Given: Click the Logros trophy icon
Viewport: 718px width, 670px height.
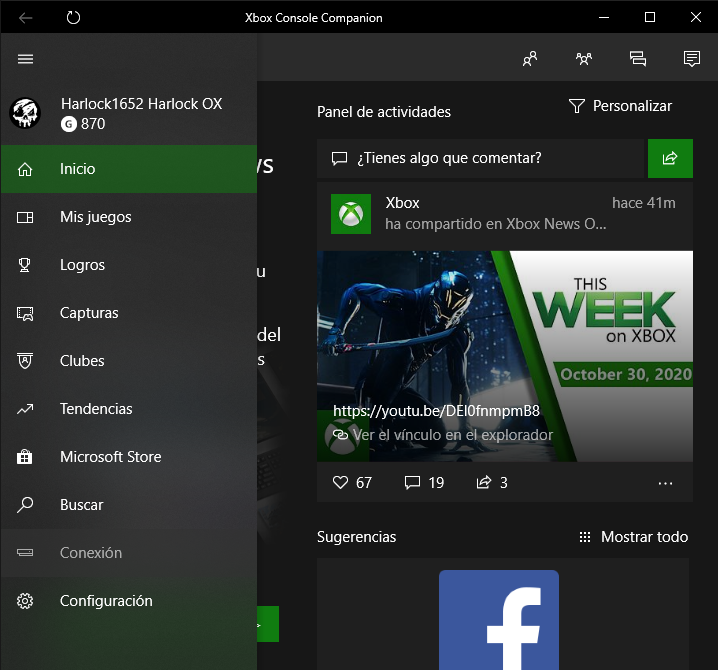Looking at the screenshot, I should 25,265.
